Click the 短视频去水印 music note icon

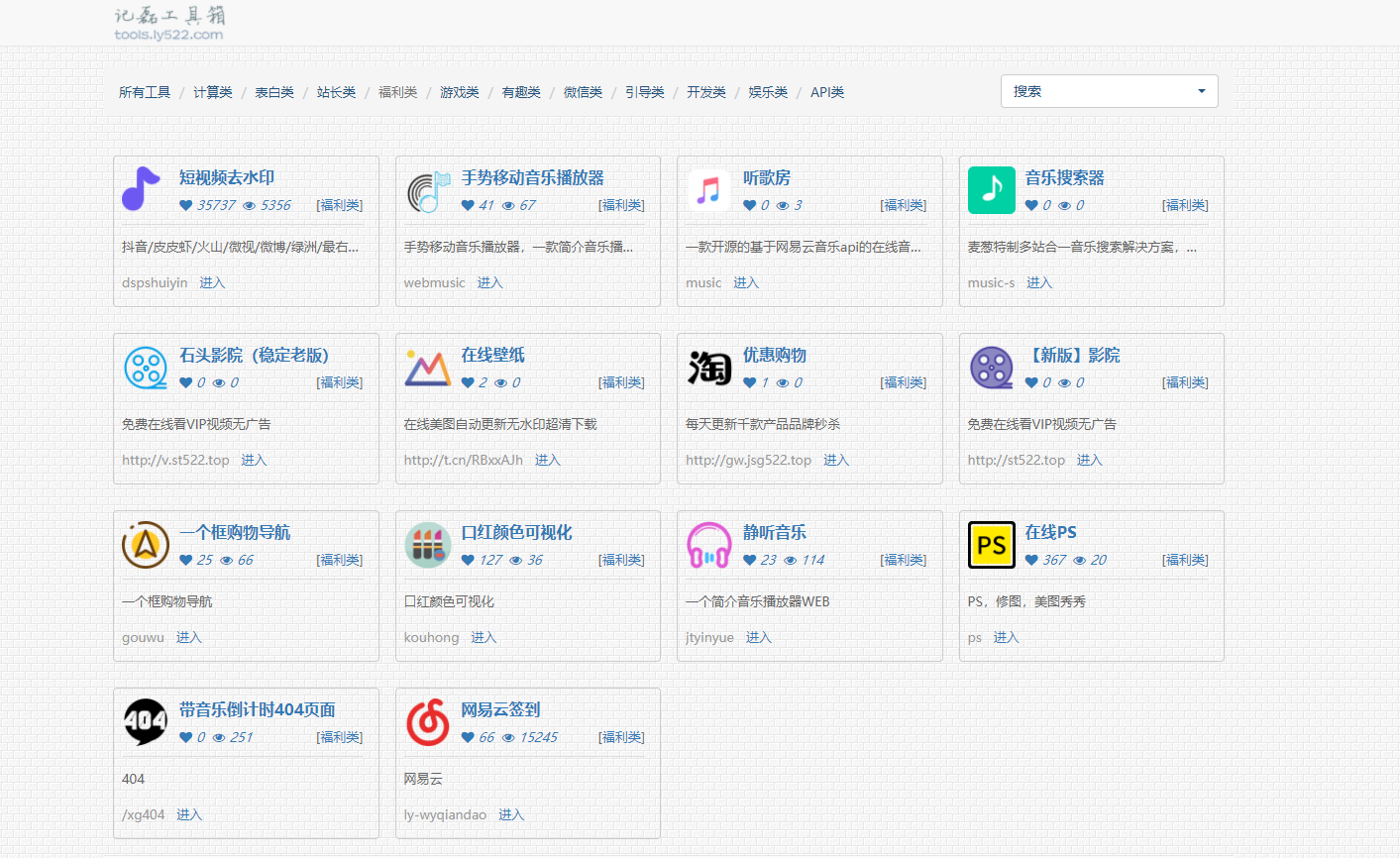click(x=141, y=189)
